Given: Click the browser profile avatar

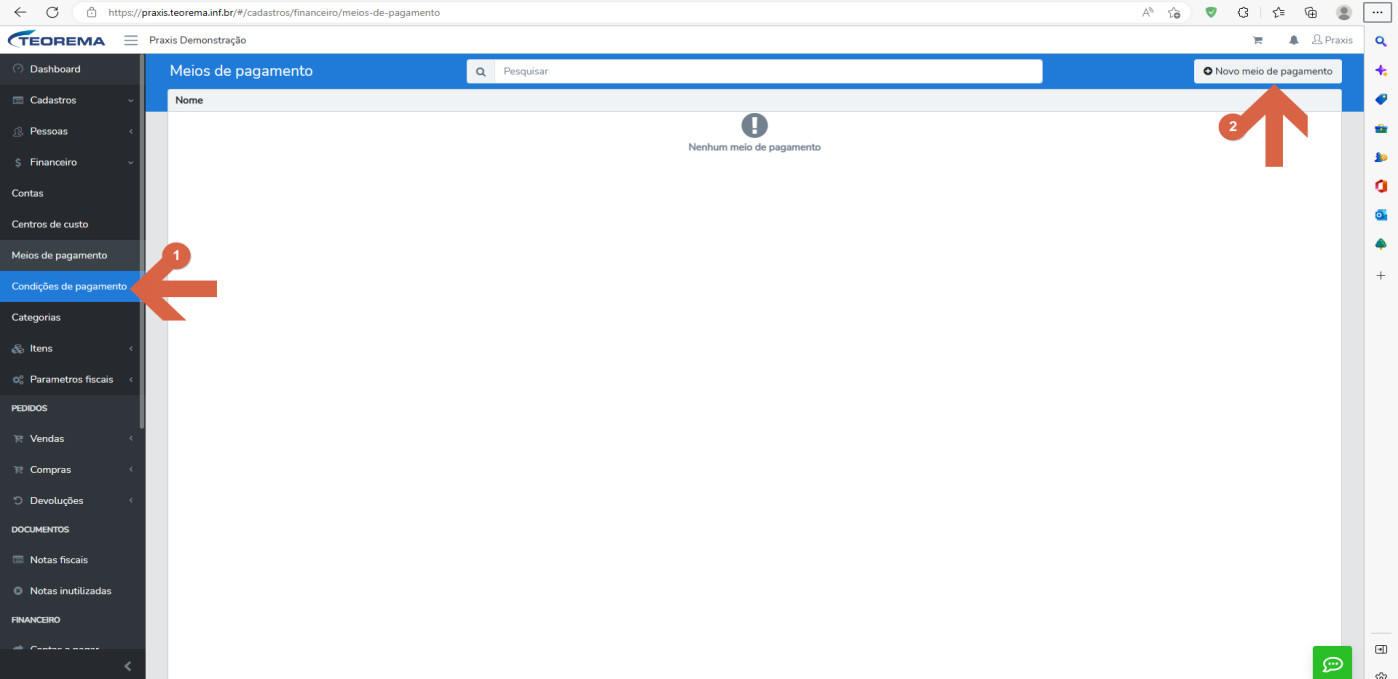Looking at the screenshot, I should 1344,12.
